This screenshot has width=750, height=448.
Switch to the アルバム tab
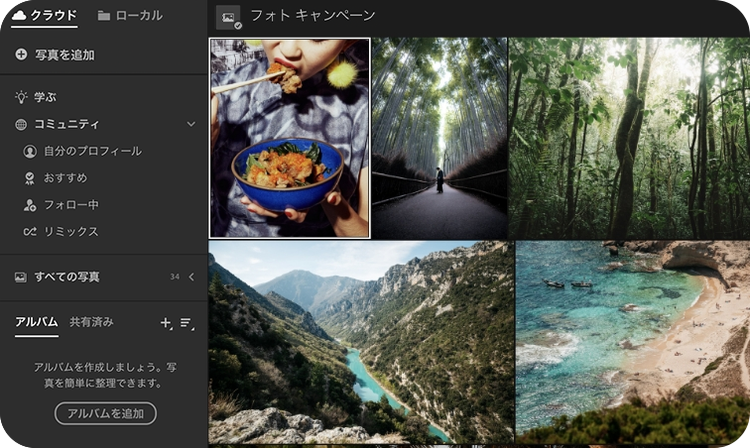click(x=36, y=322)
